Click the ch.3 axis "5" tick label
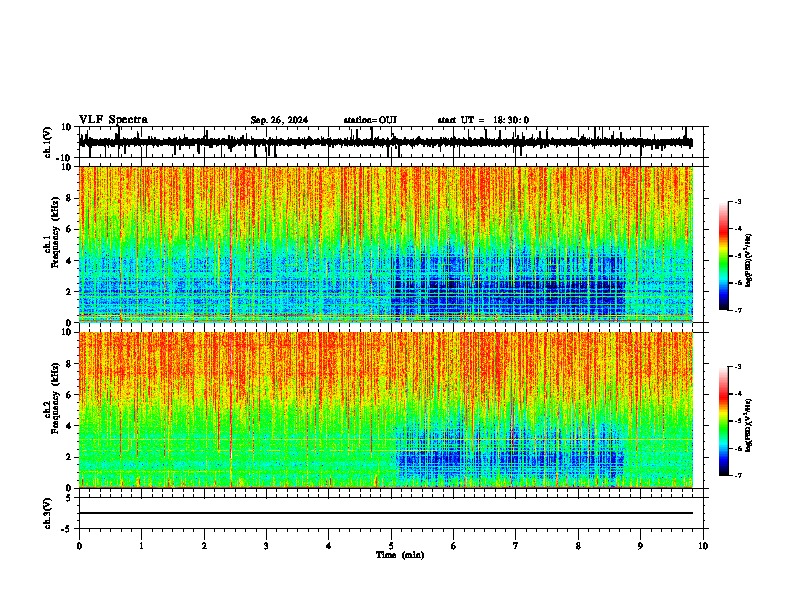The height and width of the screenshot is (612, 792). coord(69,497)
